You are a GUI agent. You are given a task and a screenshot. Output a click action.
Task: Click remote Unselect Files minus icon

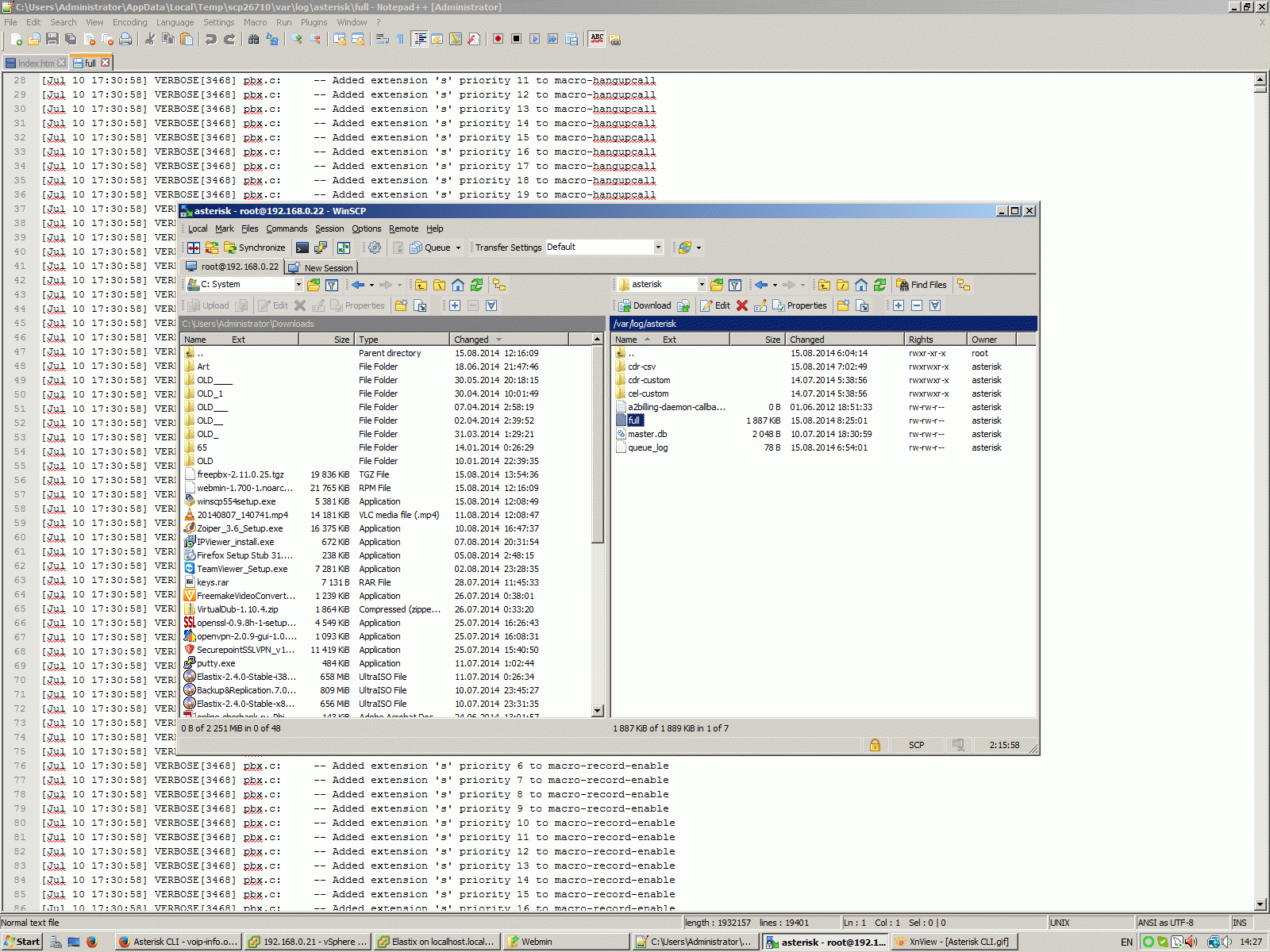(917, 305)
